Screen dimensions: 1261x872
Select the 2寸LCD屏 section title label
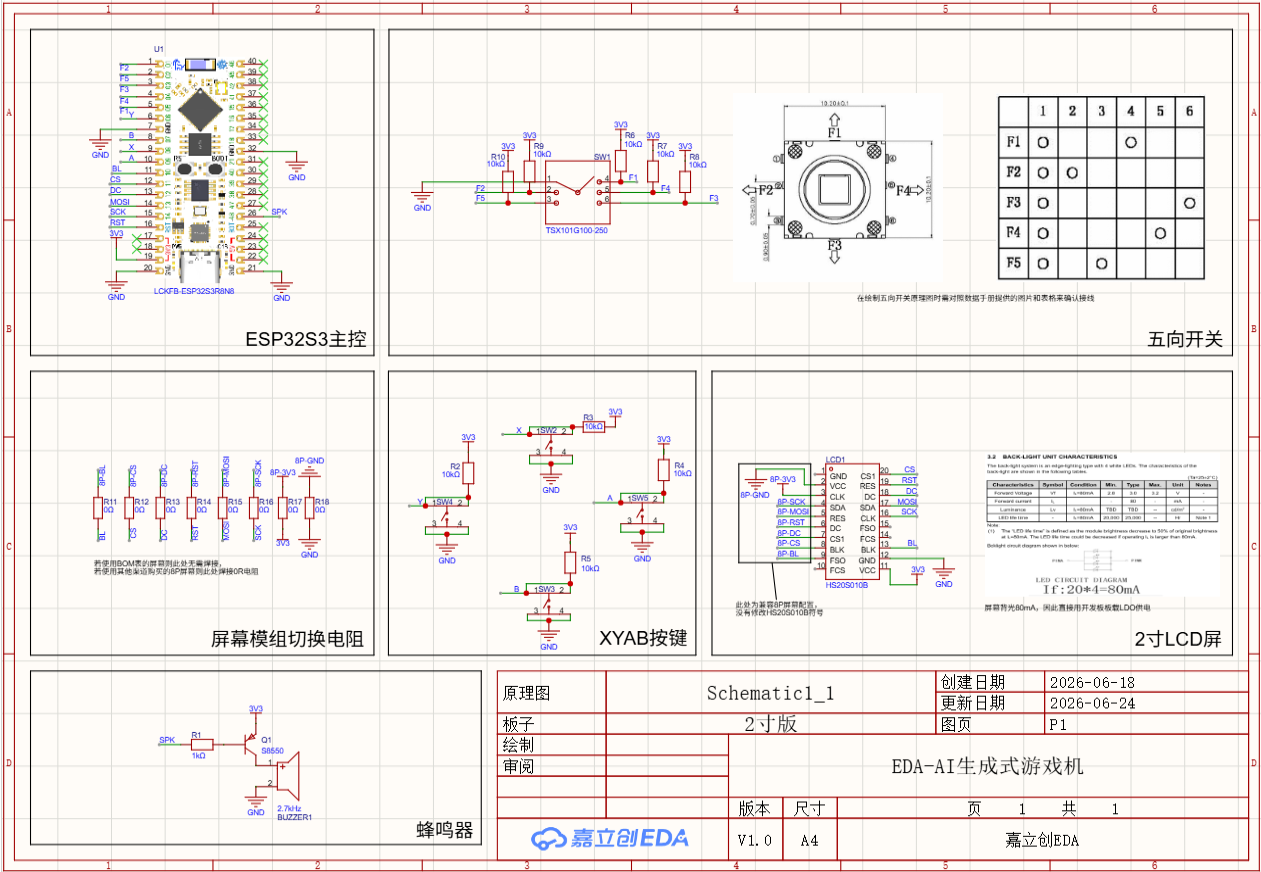click(x=1178, y=640)
